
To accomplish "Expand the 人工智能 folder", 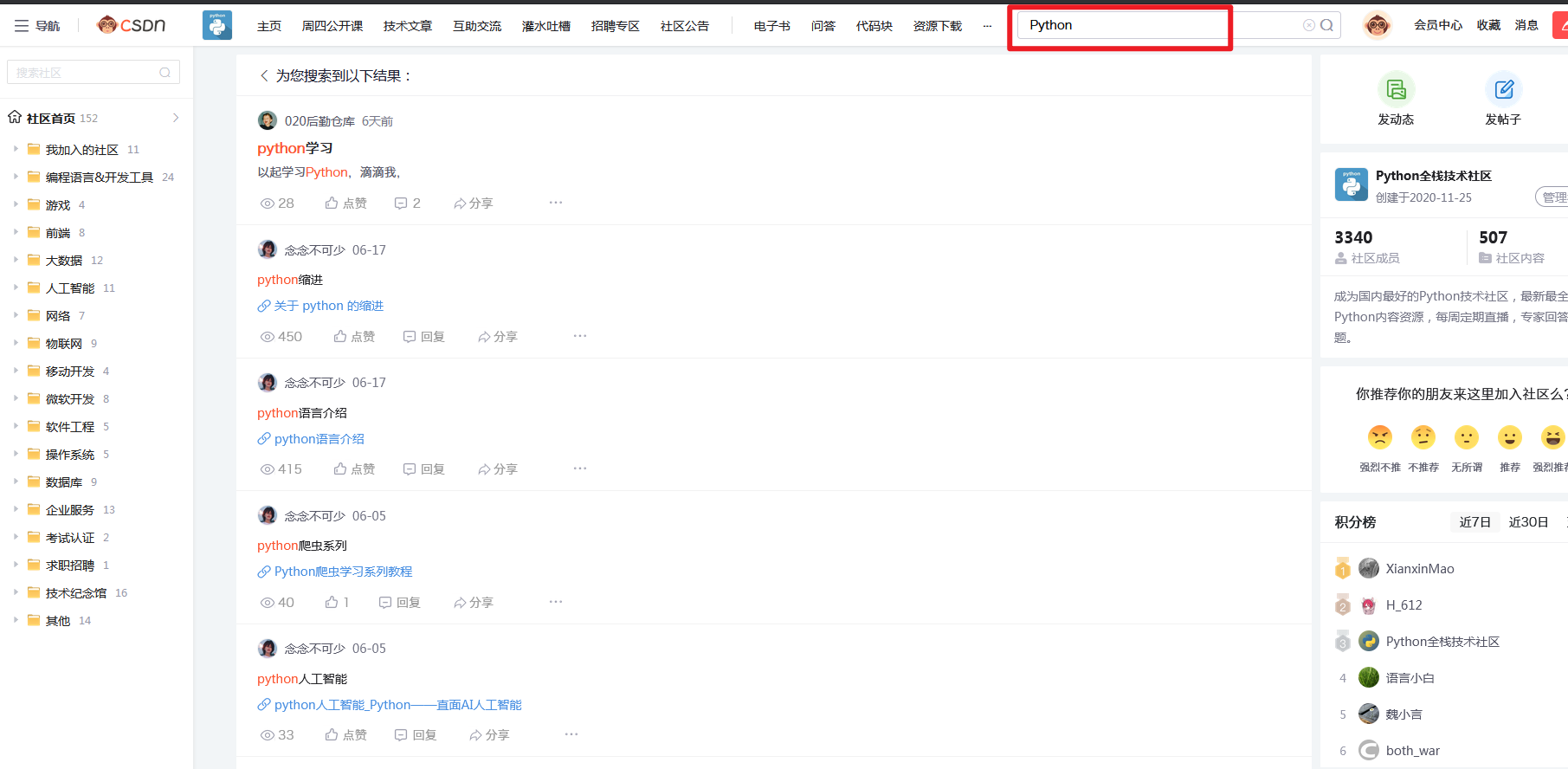I will (16, 288).
